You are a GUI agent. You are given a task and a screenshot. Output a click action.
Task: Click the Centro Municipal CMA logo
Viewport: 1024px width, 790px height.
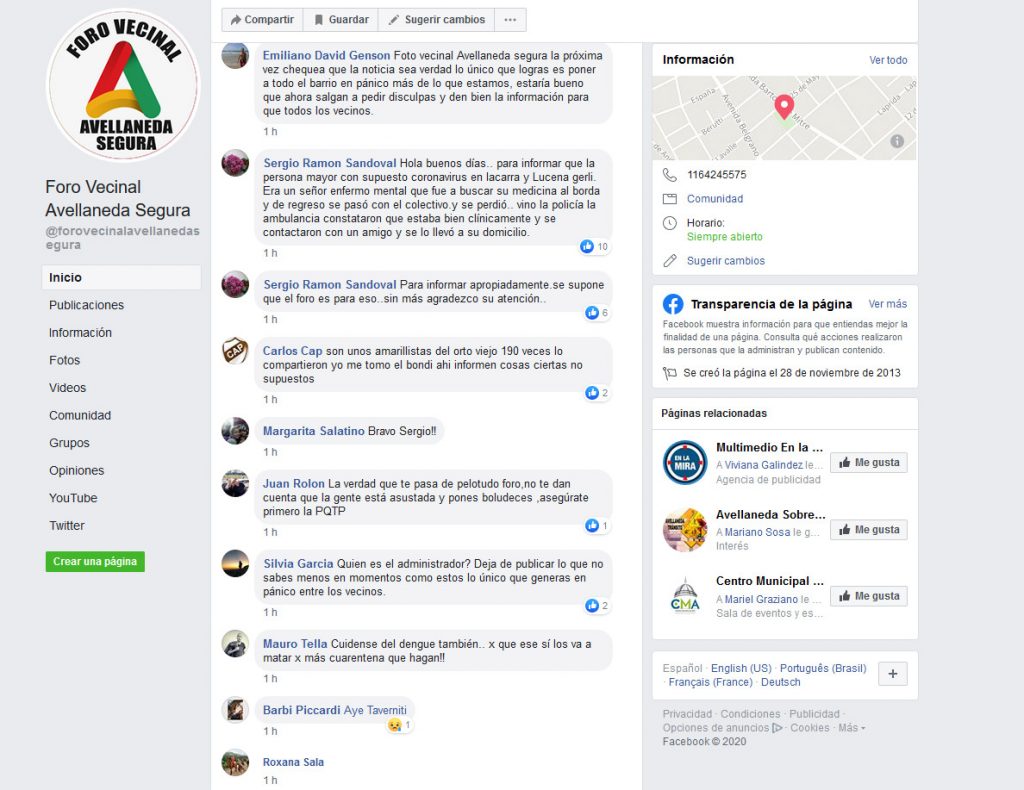point(685,596)
